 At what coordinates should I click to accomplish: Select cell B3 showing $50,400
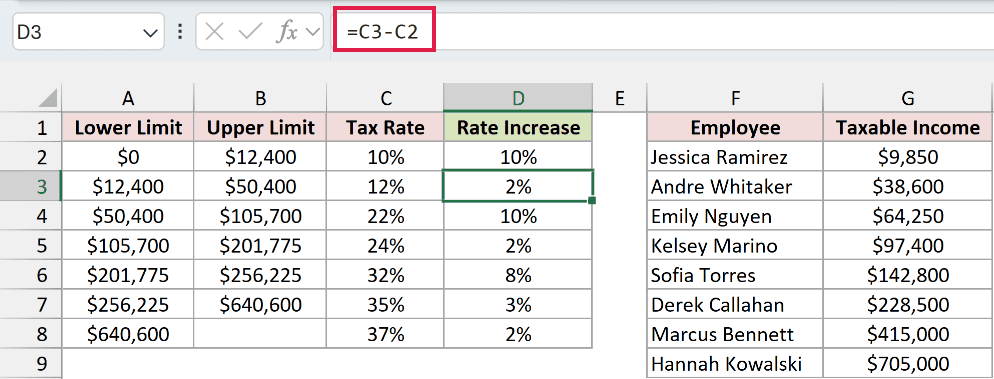261,186
